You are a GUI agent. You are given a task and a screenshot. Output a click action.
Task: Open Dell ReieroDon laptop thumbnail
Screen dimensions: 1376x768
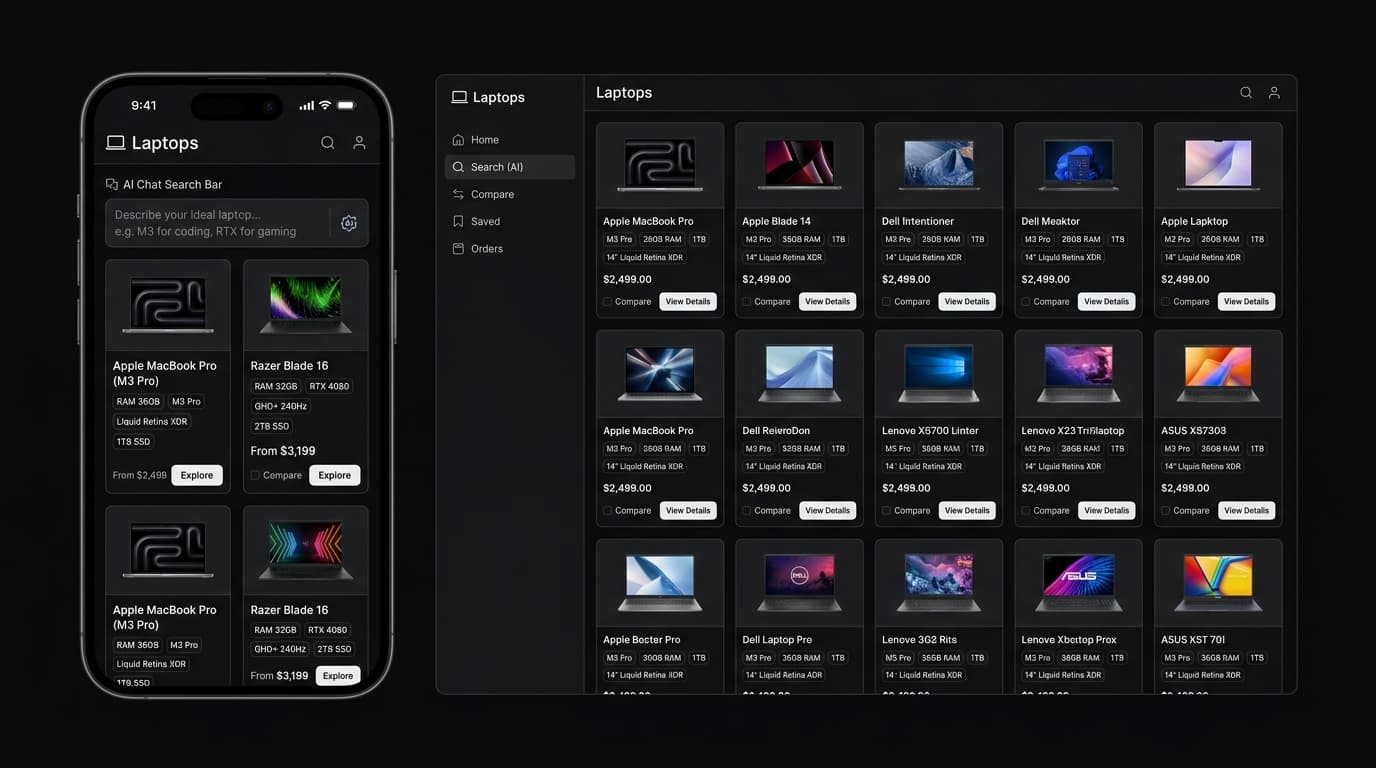pos(799,374)
